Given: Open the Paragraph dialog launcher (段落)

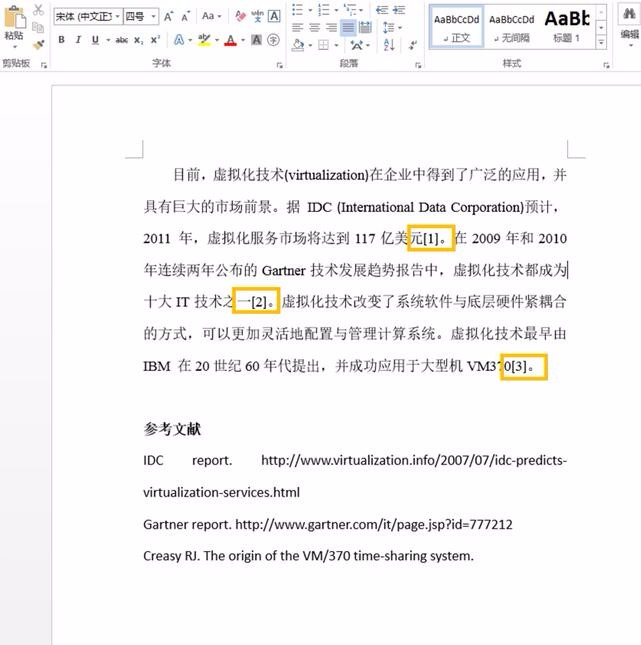Looking at the screenshot, I should point(418,65).
